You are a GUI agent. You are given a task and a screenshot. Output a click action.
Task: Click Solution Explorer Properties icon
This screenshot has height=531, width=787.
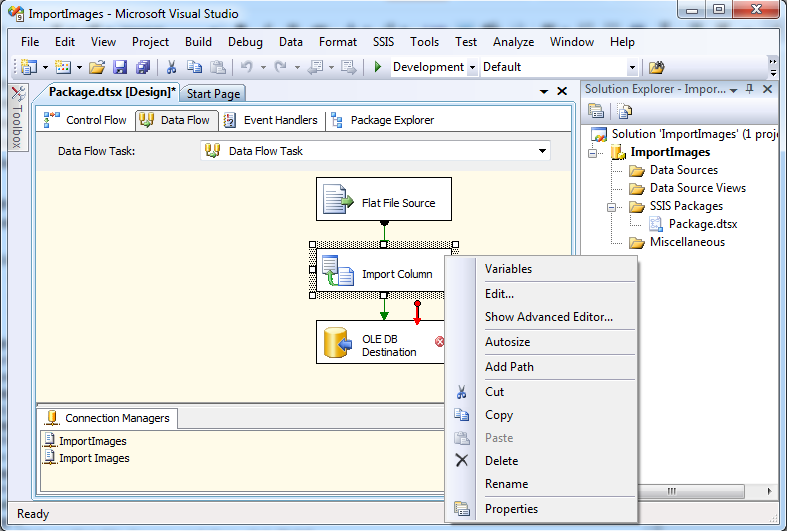(x=596, y=111)
